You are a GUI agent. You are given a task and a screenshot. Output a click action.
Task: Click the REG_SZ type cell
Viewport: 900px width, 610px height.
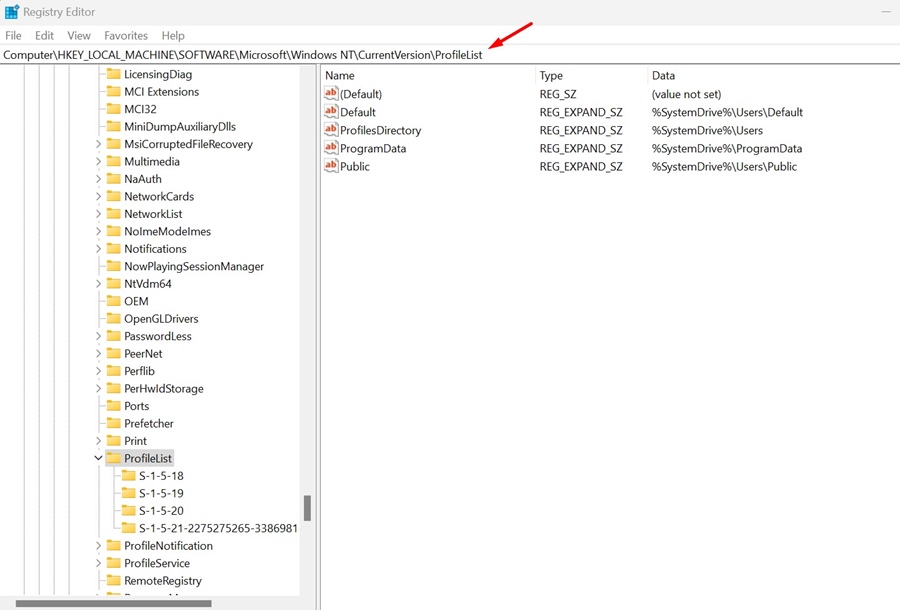point(558,94)
